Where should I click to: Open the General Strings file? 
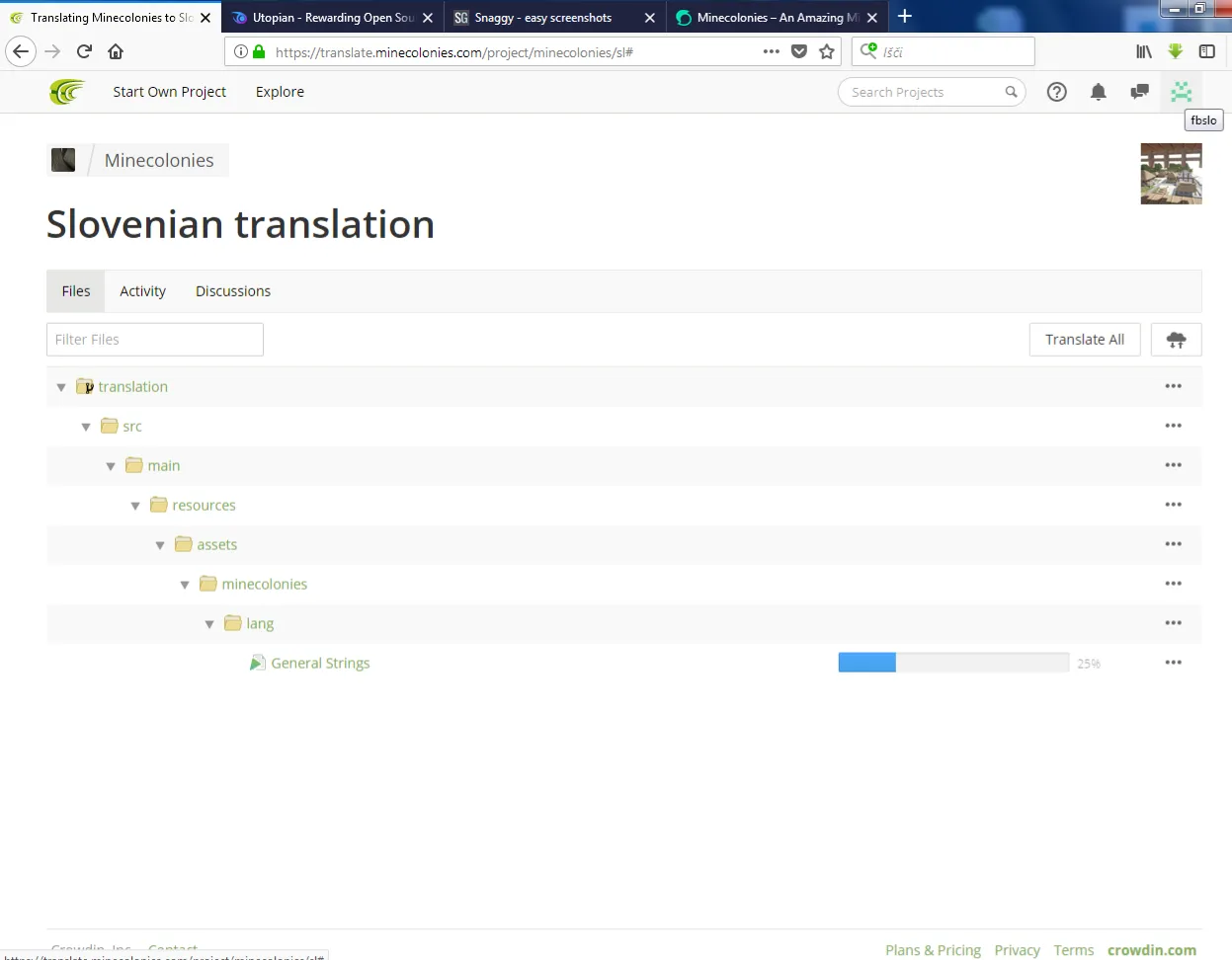point(320,663)
